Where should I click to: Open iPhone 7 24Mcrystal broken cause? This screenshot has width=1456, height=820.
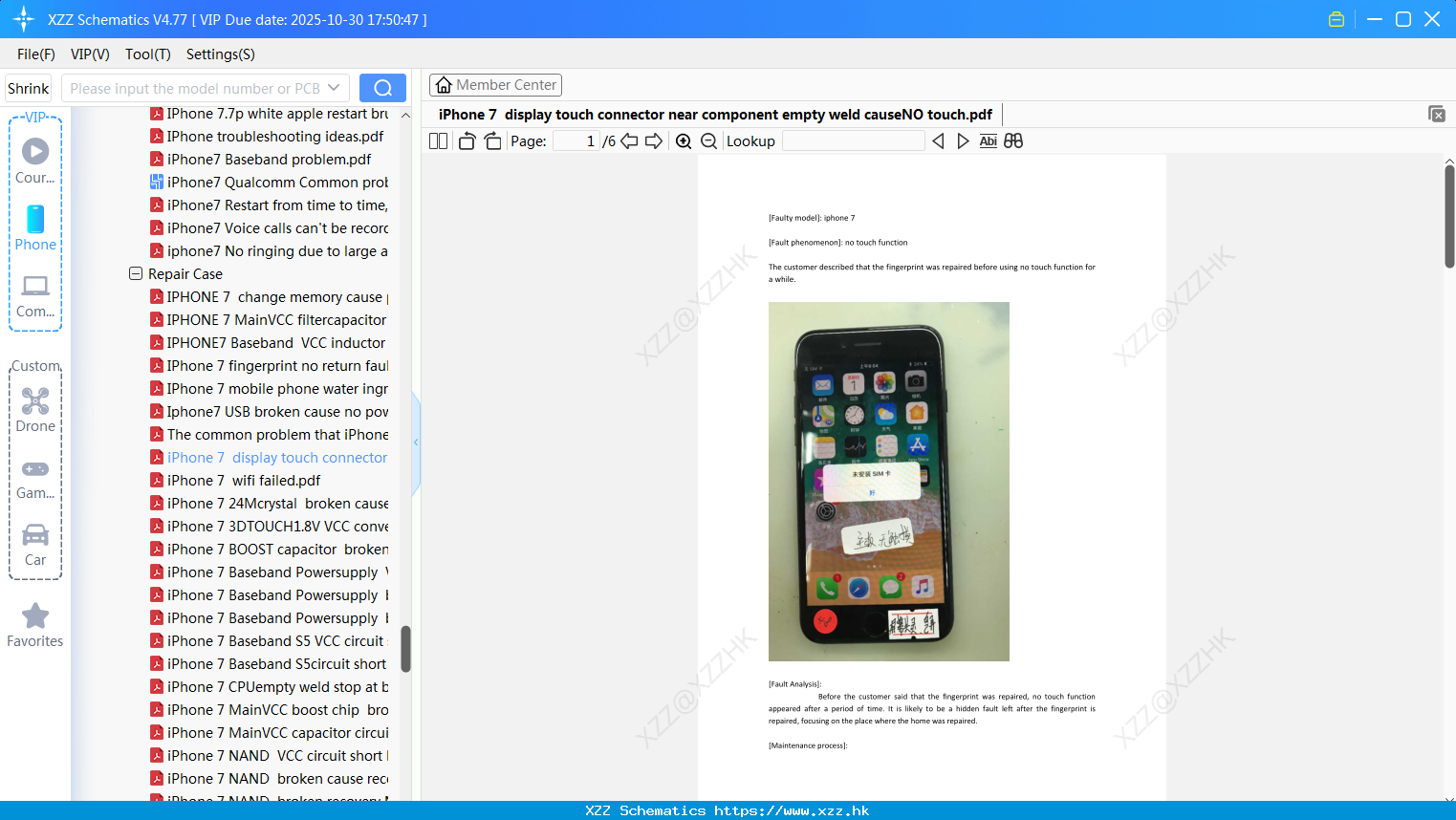point(269,504)
